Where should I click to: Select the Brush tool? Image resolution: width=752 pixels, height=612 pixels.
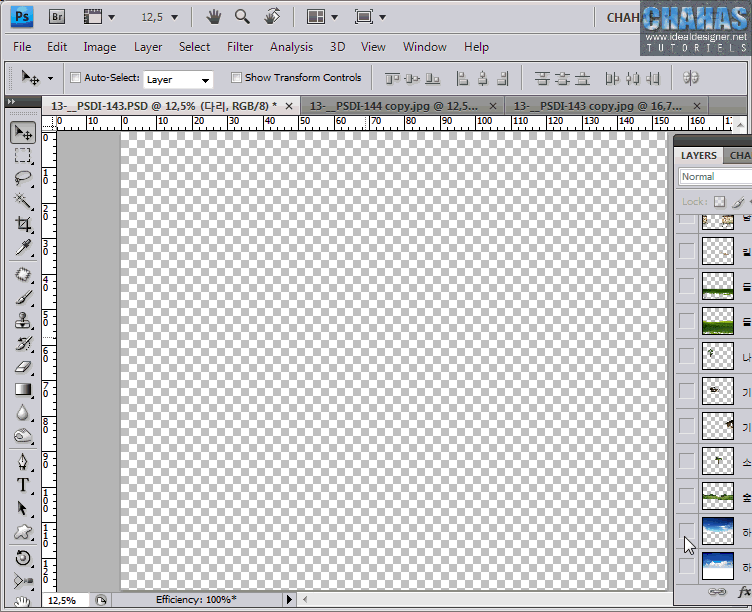tap(23, 297)
